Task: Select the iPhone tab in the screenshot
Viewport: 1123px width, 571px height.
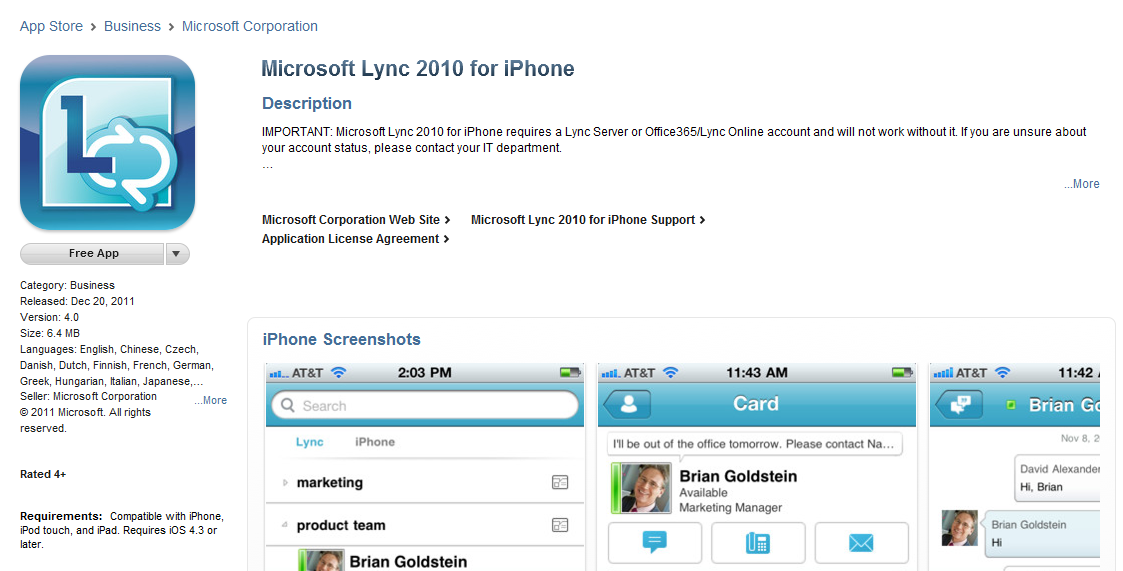Action: (375, 442)
